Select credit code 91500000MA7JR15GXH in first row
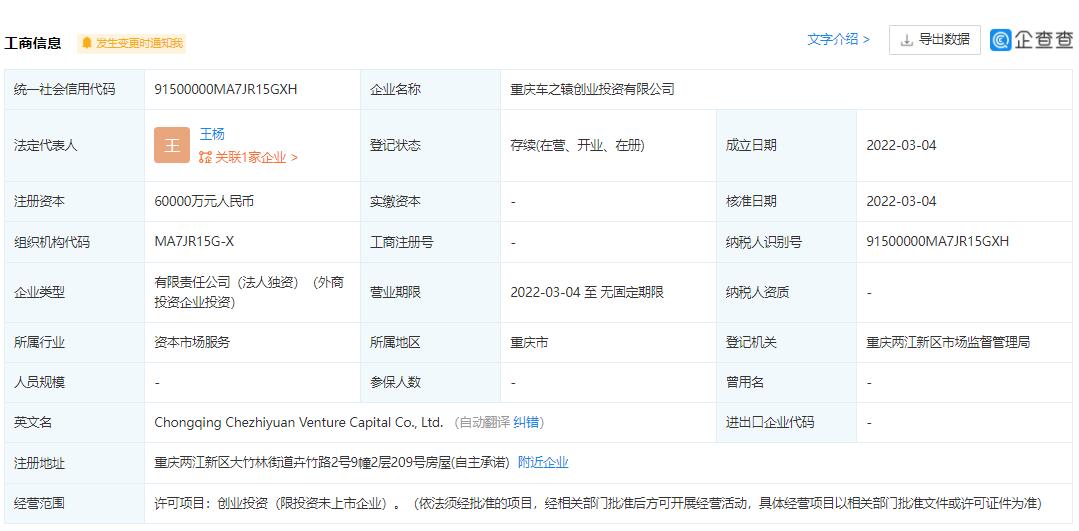 coord(226,89)
